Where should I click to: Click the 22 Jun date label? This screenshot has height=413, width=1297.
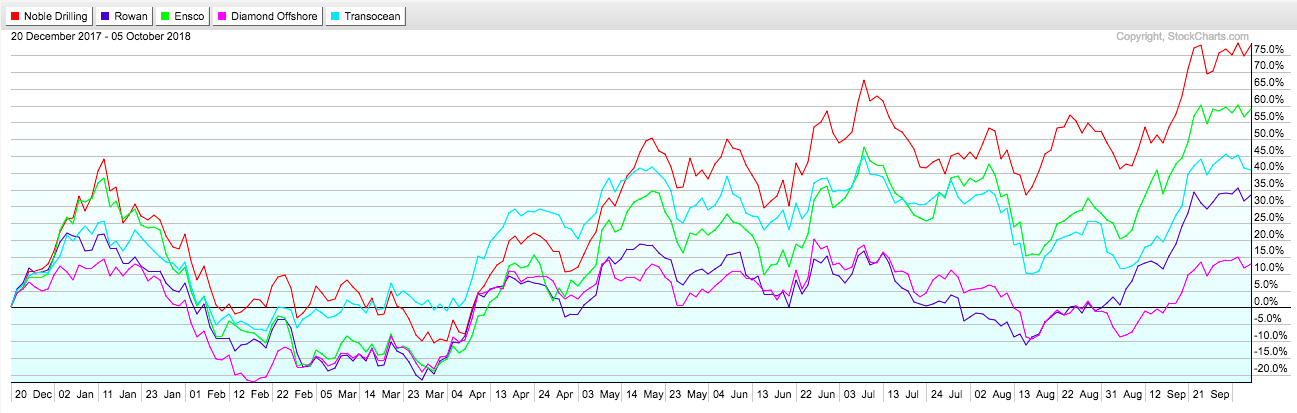coord(816,395)
